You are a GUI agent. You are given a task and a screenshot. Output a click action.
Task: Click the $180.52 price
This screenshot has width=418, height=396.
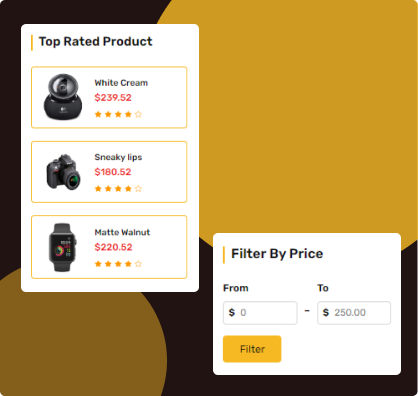(113, 172)
